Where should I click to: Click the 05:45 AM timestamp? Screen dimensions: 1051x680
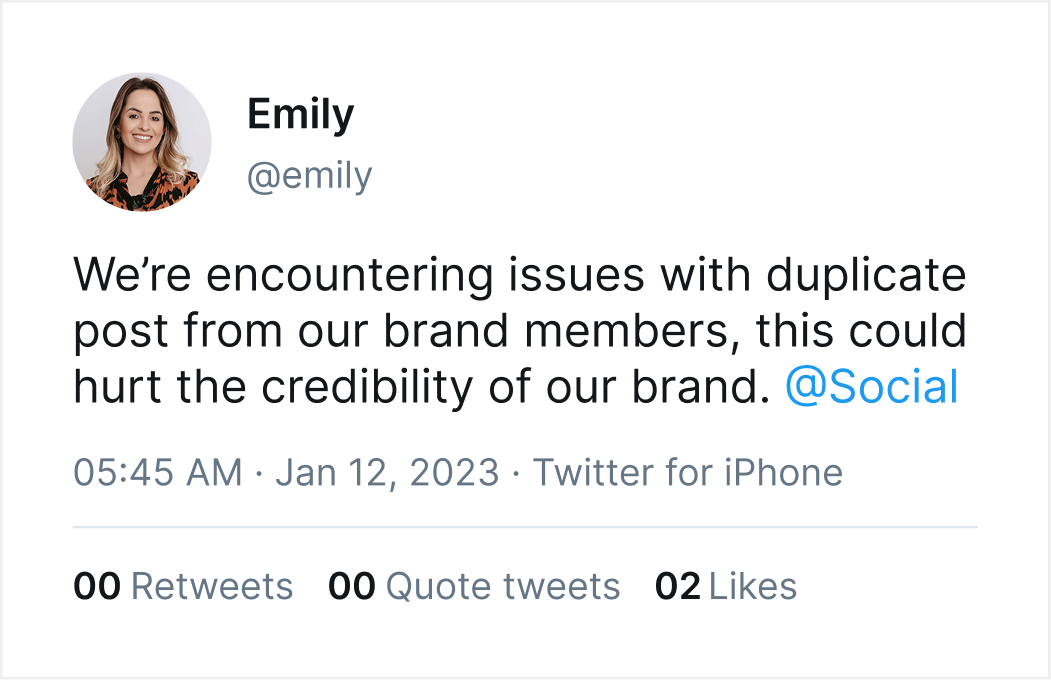tap(158, 472)
